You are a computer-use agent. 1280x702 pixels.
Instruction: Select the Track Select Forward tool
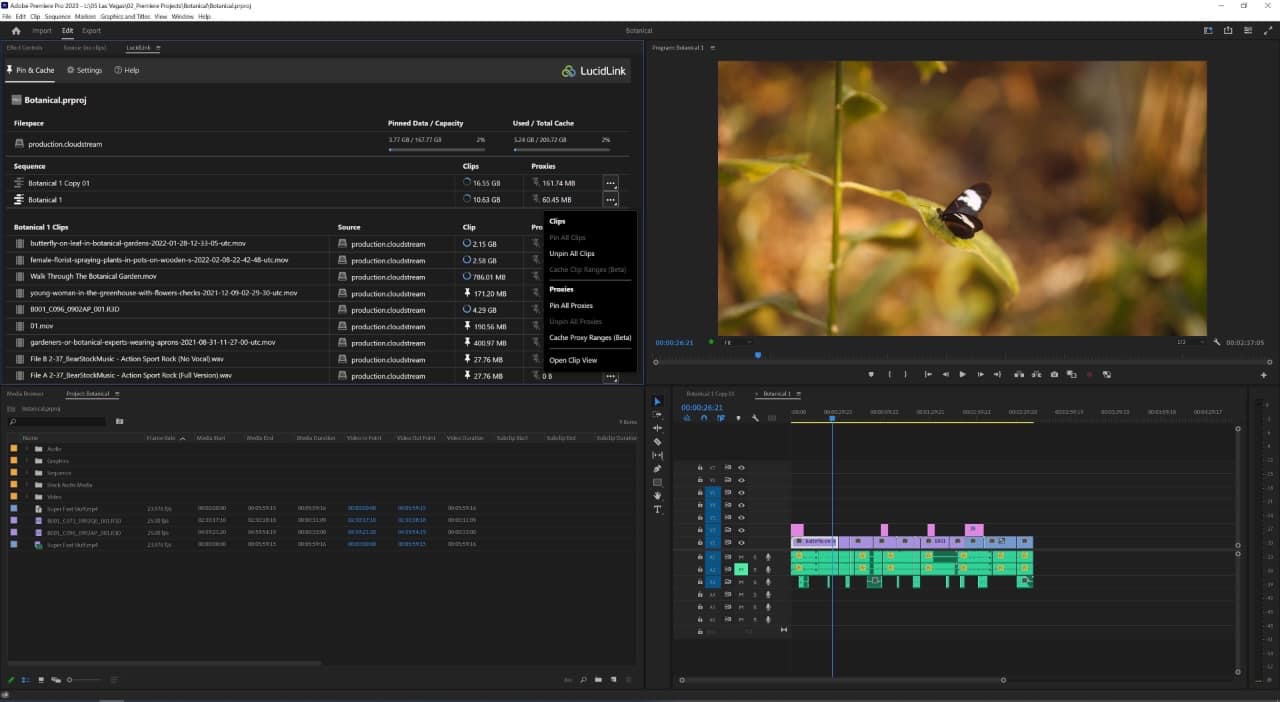(x=657, y=414)
